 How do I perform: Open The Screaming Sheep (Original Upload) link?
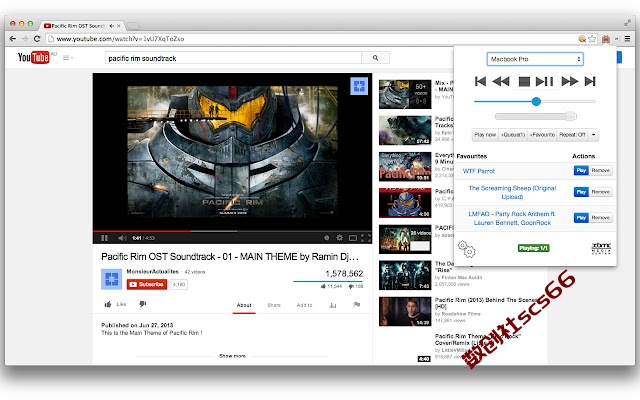click(x=512, y=192)
